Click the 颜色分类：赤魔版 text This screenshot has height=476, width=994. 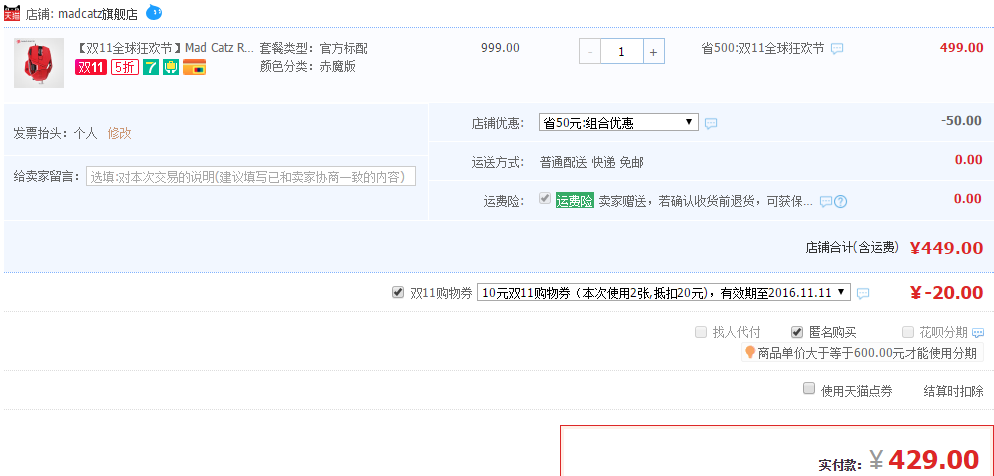(307, 67)
